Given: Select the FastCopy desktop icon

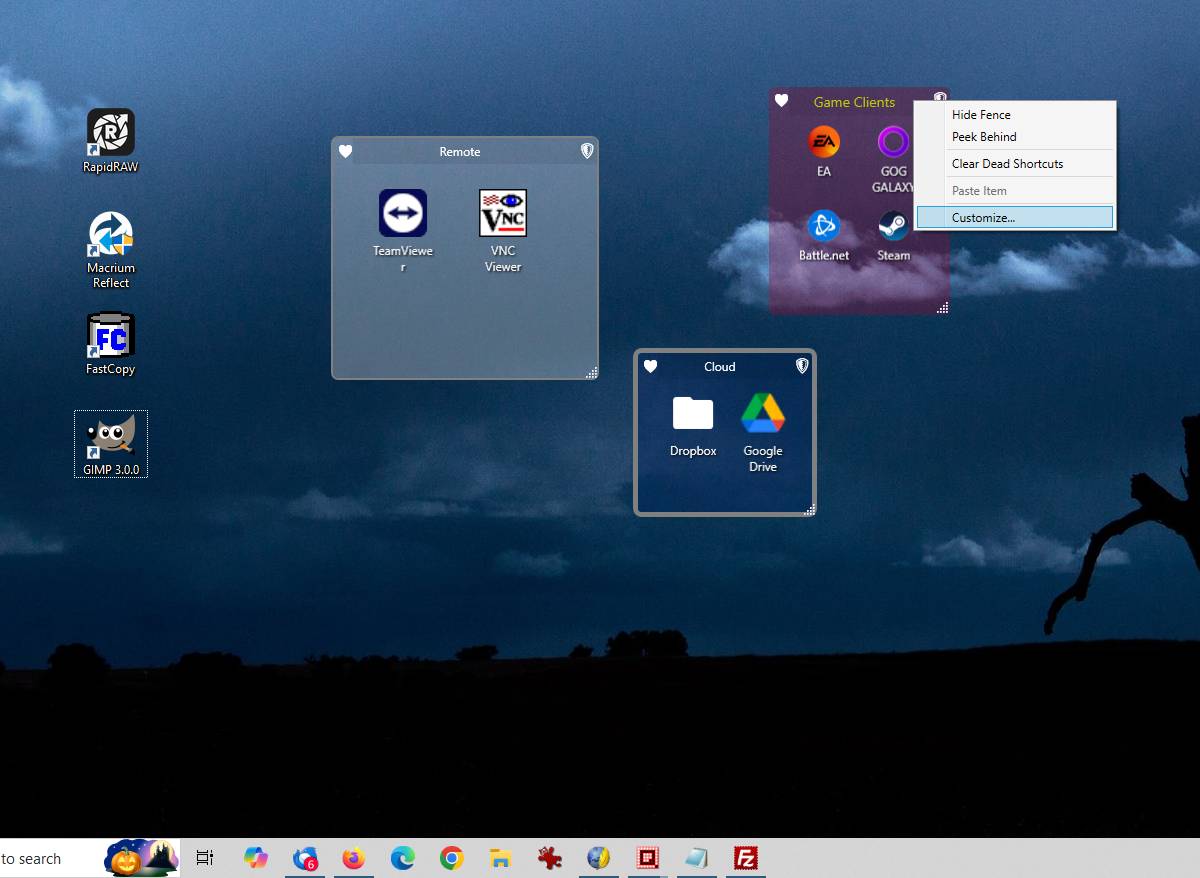Looking at the screenshot, I should tap(111, 336).
